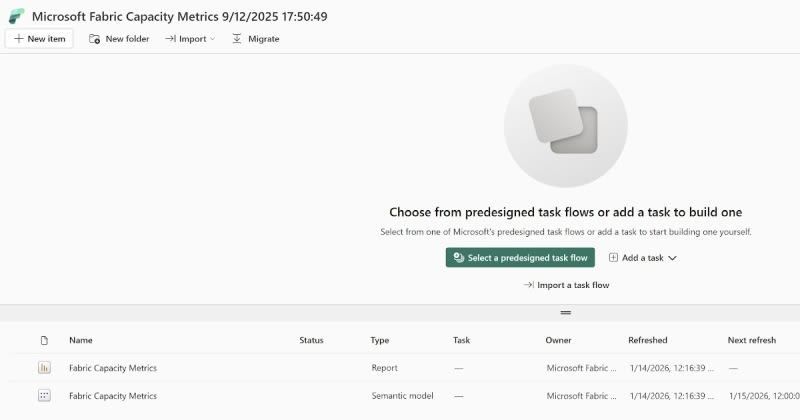Open the Fabric Capacity Metrics report

coord(113,368)
